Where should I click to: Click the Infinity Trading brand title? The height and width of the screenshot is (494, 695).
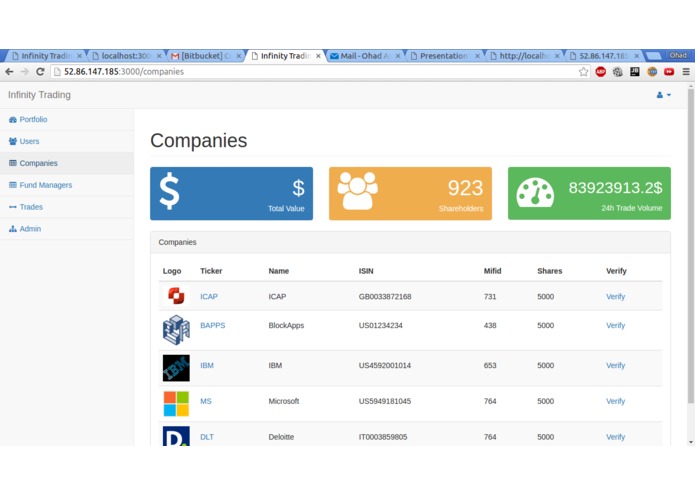click(39, 95)
